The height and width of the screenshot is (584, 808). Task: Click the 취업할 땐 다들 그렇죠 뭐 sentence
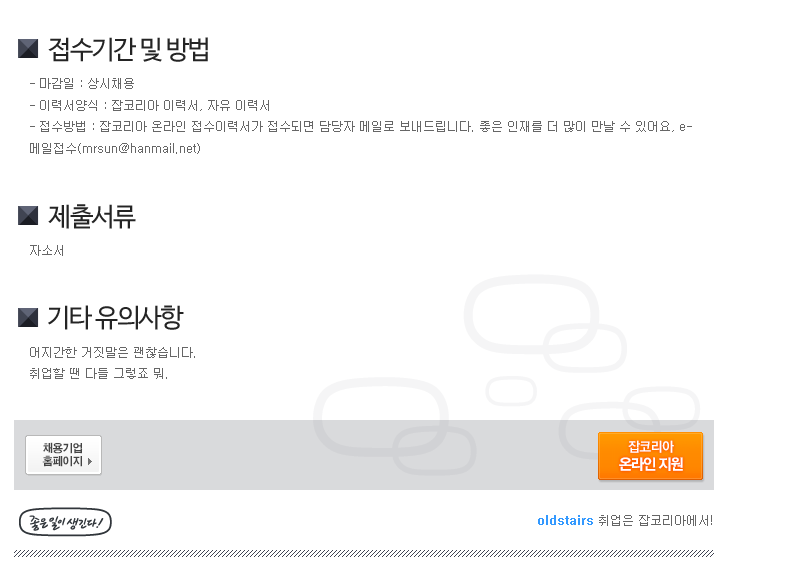(x=98, y=373)
